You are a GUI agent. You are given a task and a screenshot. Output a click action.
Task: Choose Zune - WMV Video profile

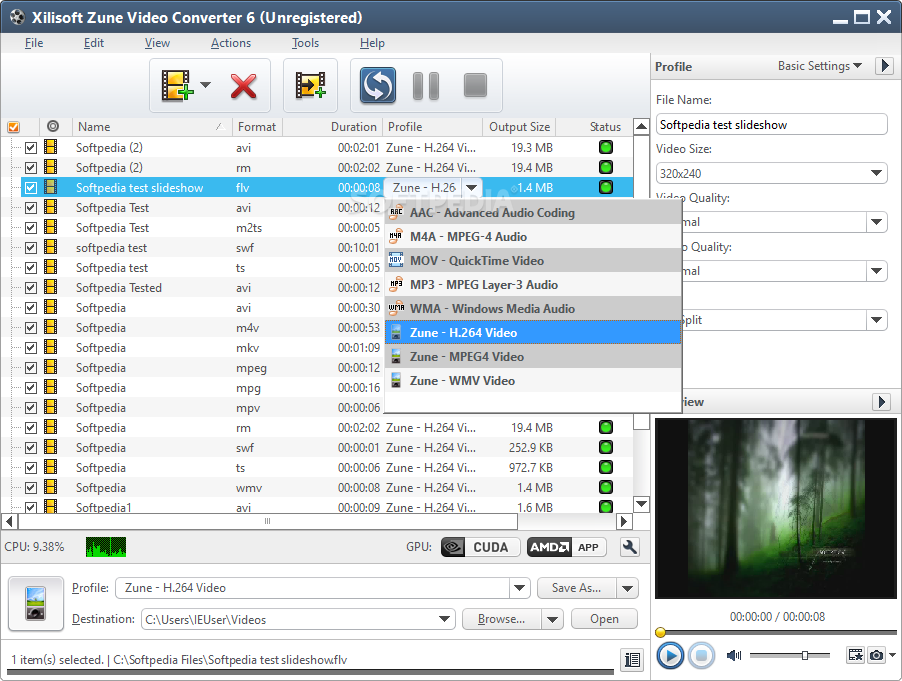pos(533,380)
